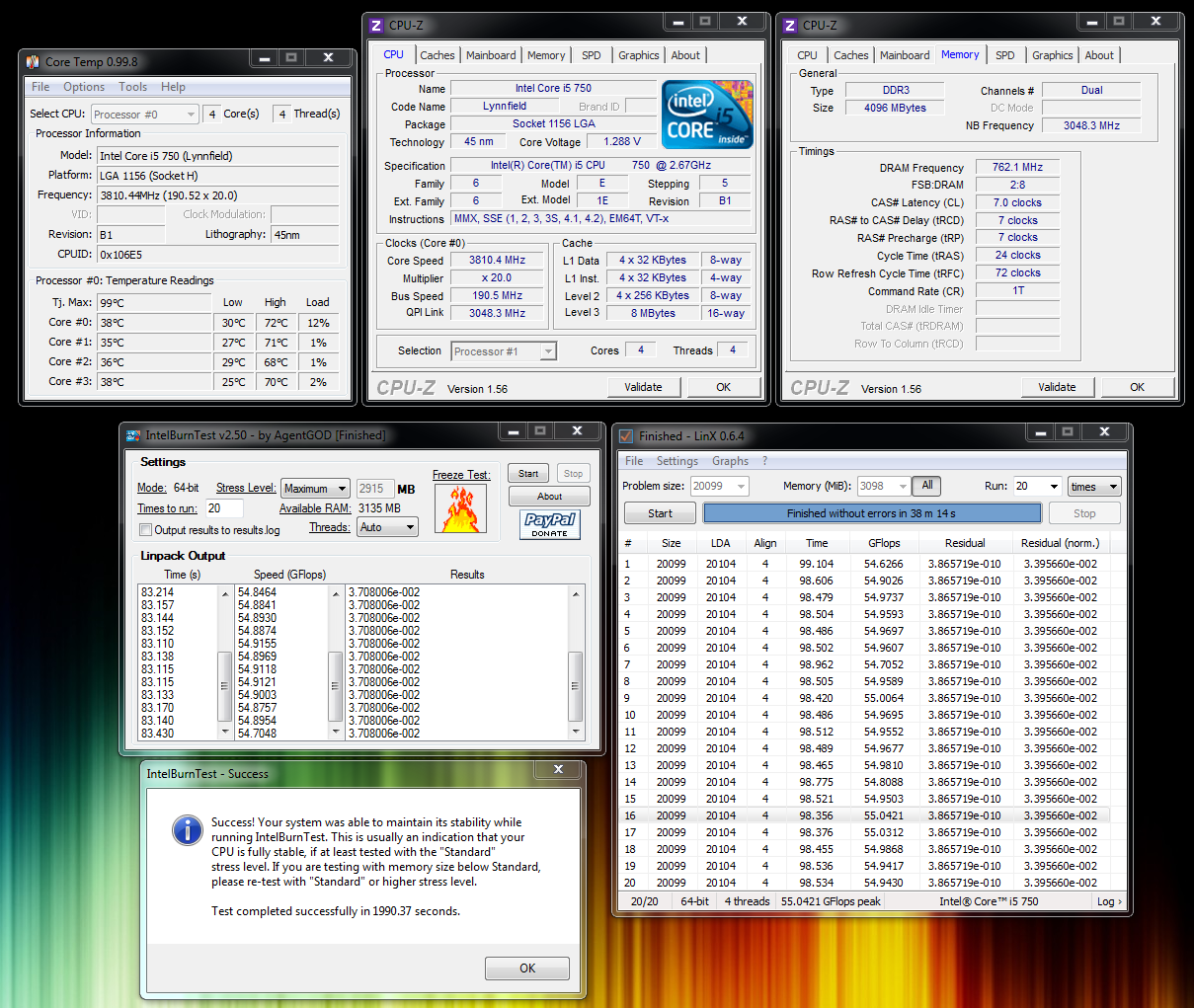Expand the Log panel in the LinX status bar
This screenshot has height=1008, width=1194.
click(1109, 901)
